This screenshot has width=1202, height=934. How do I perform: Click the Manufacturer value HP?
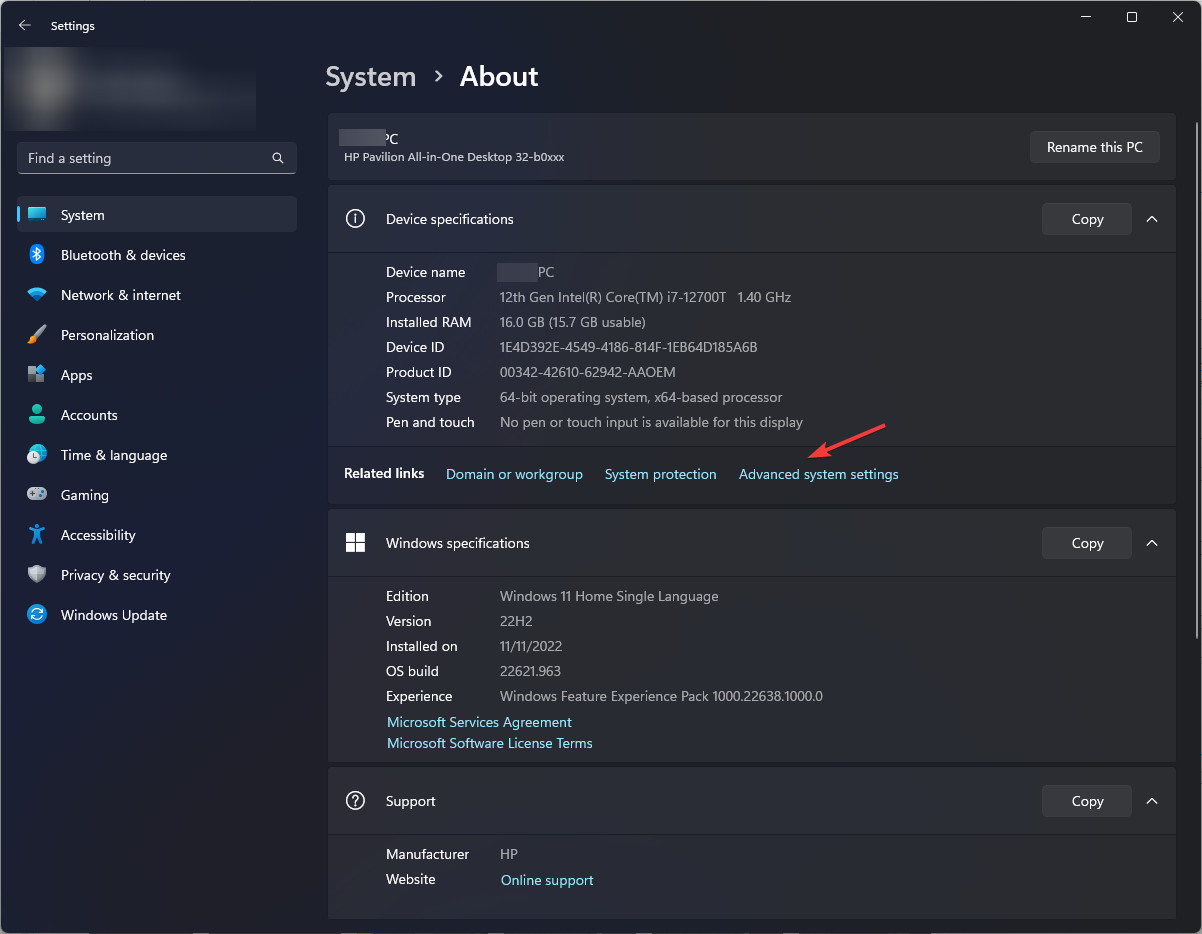pyautogui.click(x=509, y=854)
